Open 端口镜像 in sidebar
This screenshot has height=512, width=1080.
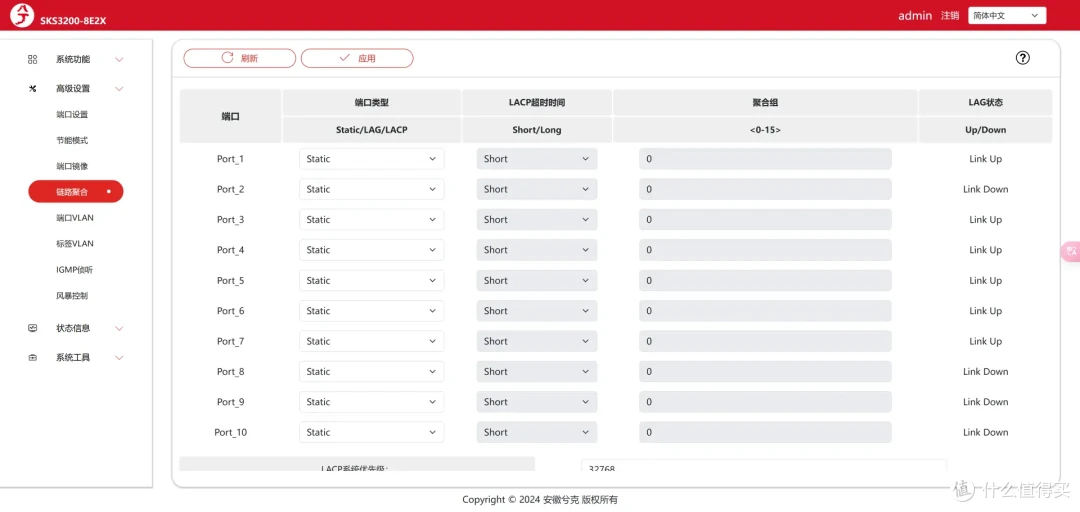pos(72,166)
